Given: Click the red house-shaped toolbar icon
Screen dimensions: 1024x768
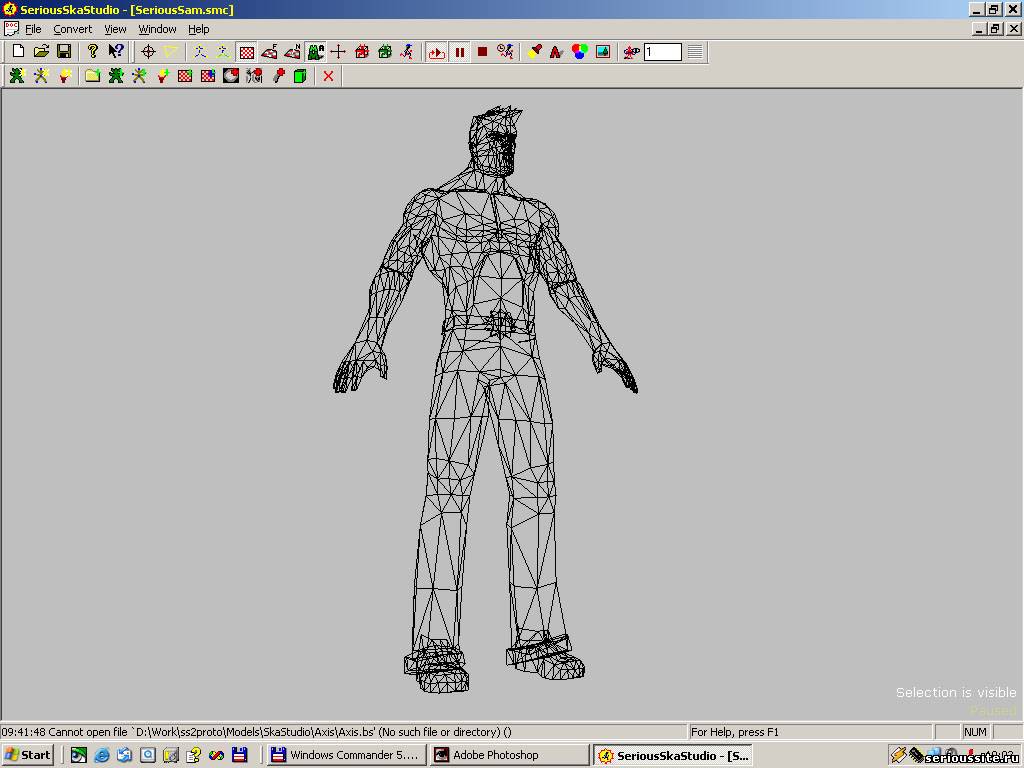Looking at the screenshot, I should [362, 52].
